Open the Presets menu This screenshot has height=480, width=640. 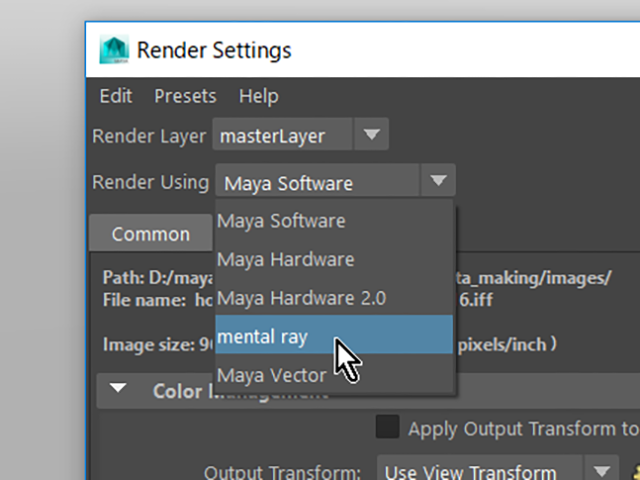click(x=185, y=96)
